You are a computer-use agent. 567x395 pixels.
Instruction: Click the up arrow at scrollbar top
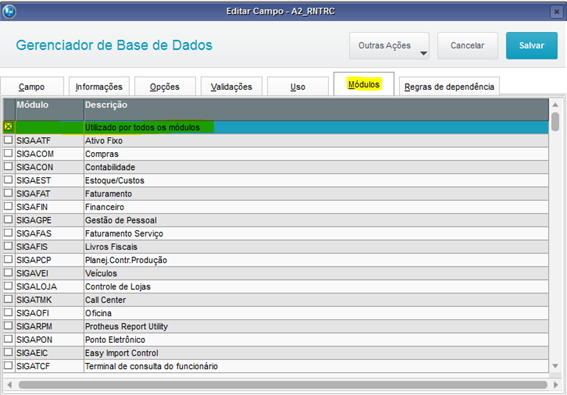coord(555,105)
